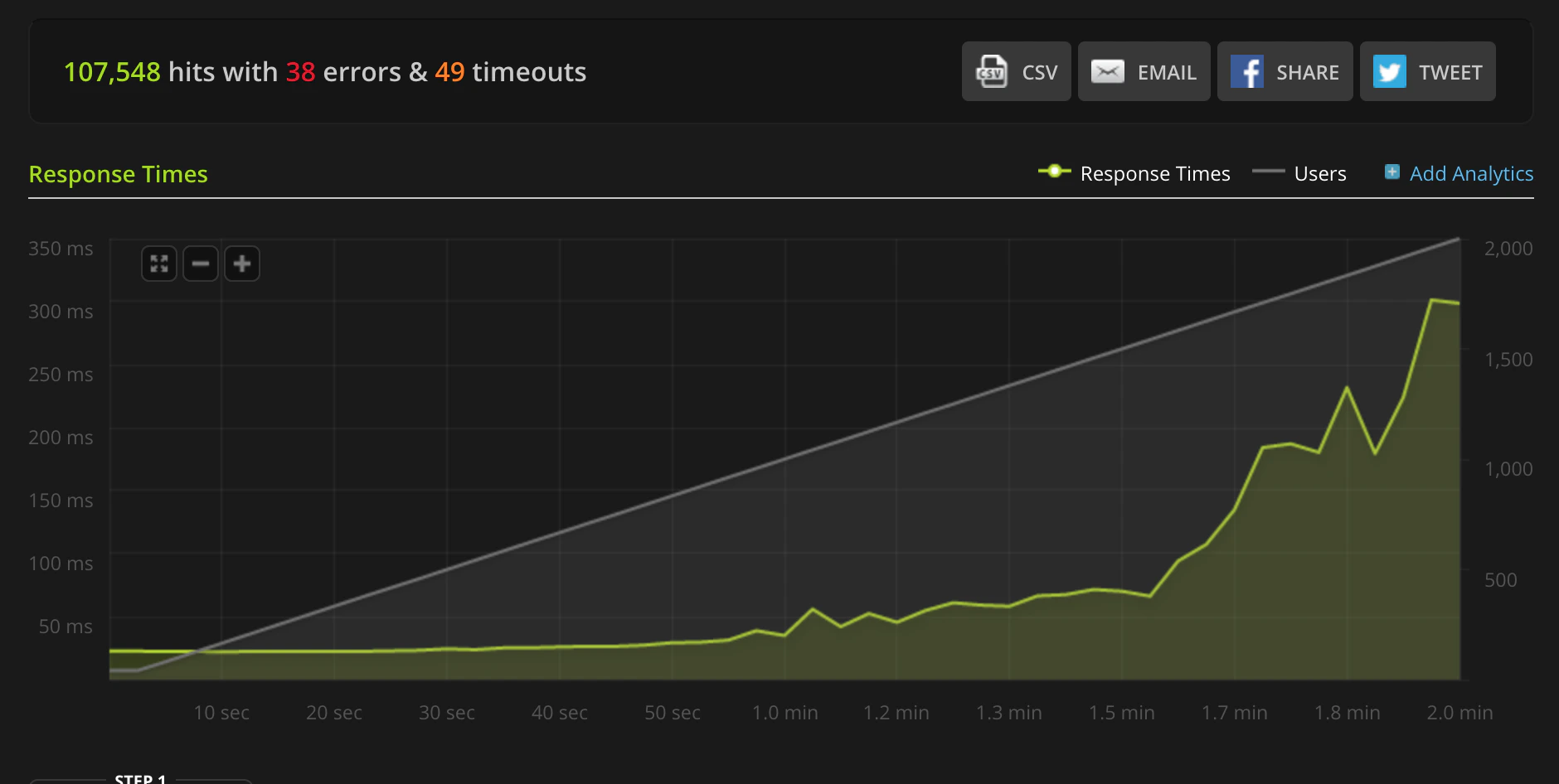Screen dimensions: 1559x784
Task: Hide the gray Users line via its legend entry
Action: pos(1266,173)
